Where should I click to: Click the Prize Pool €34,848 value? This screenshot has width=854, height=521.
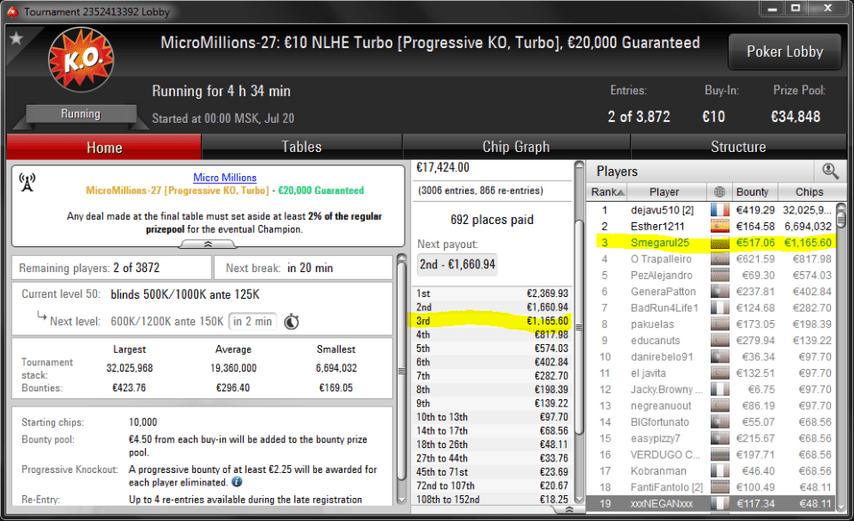pyautogui.click(x=795, y=117)
